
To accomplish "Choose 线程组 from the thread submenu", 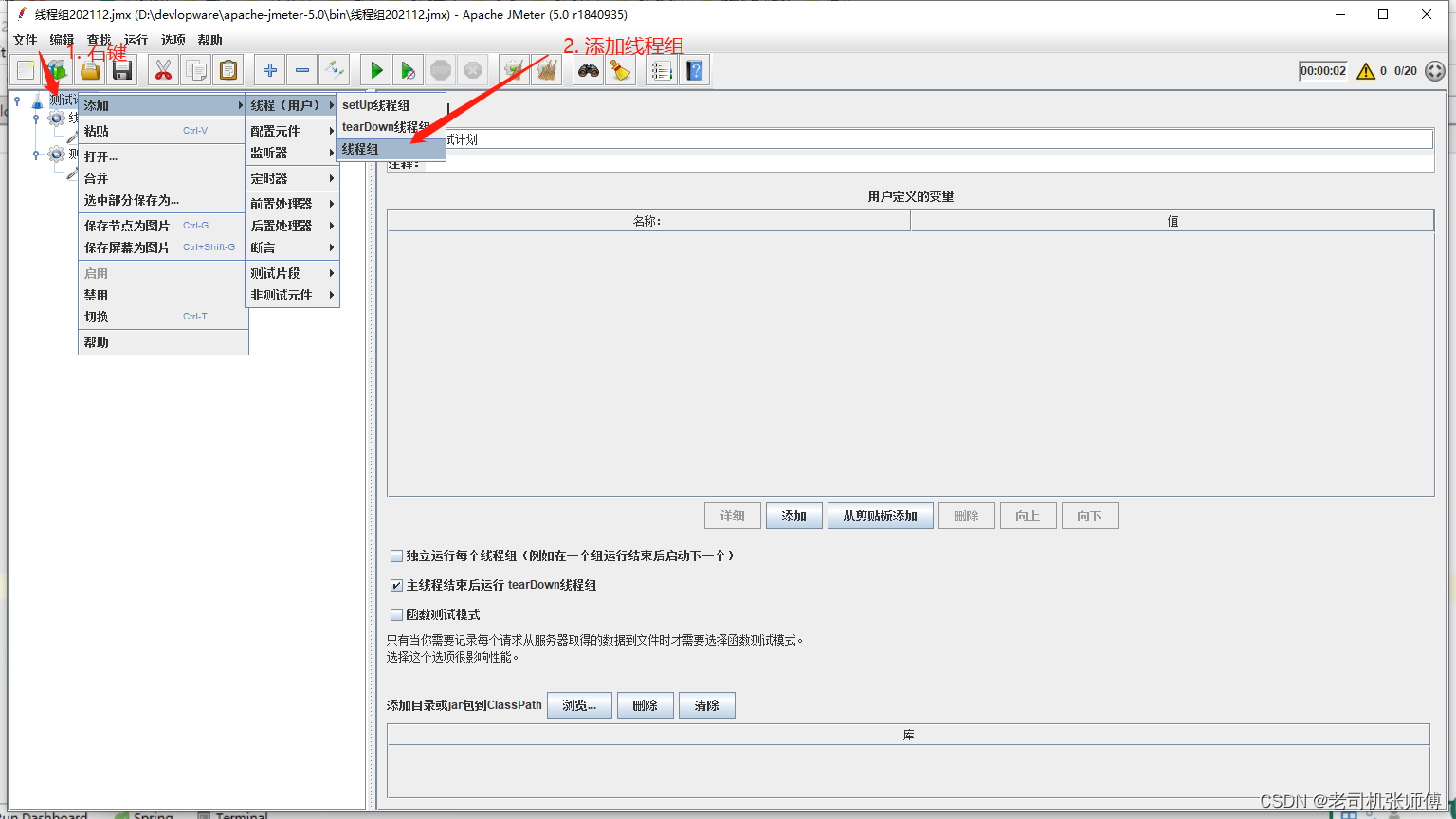I will 391,149.
